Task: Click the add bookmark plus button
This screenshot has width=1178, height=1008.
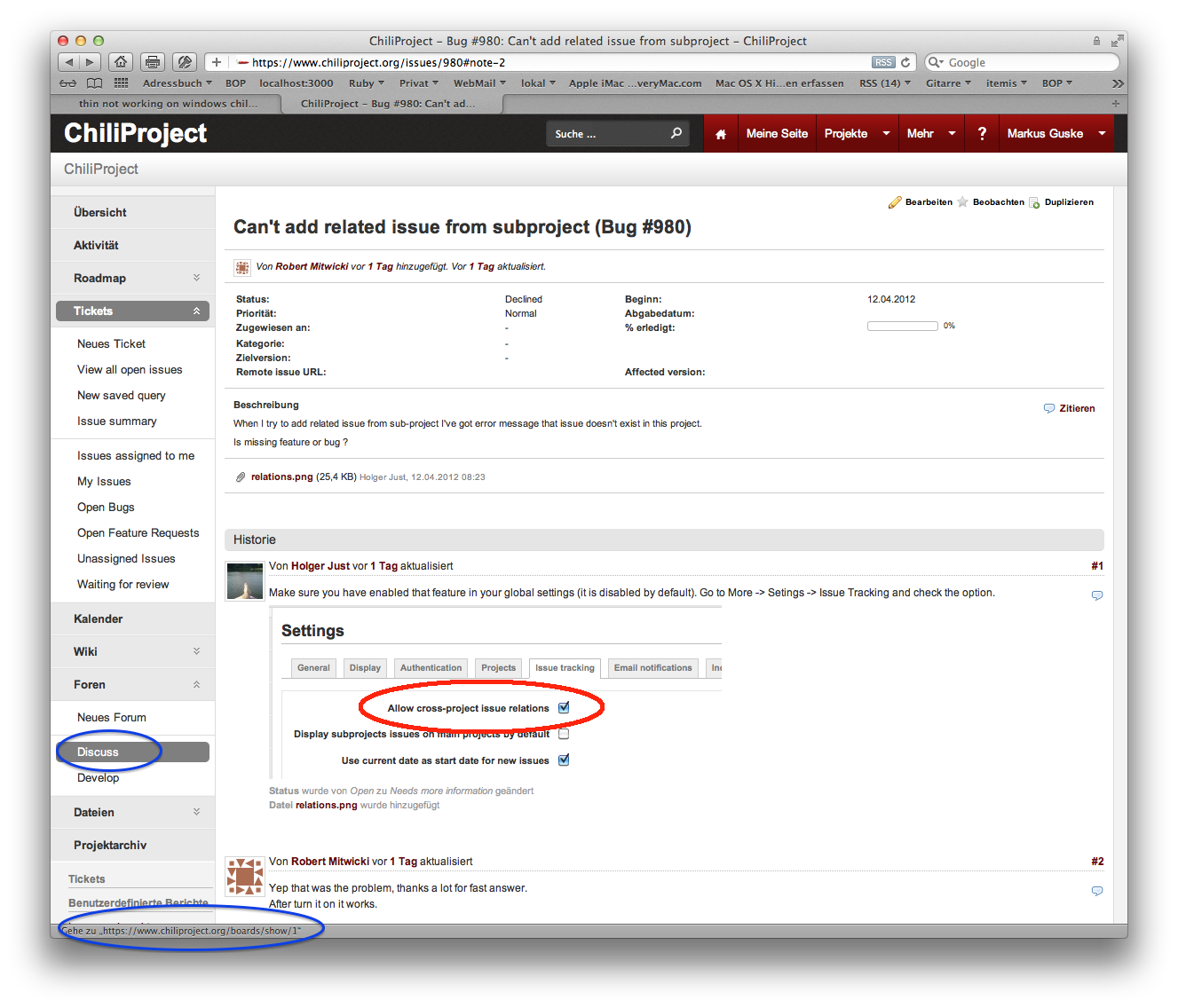Action: tap(216, 62)
